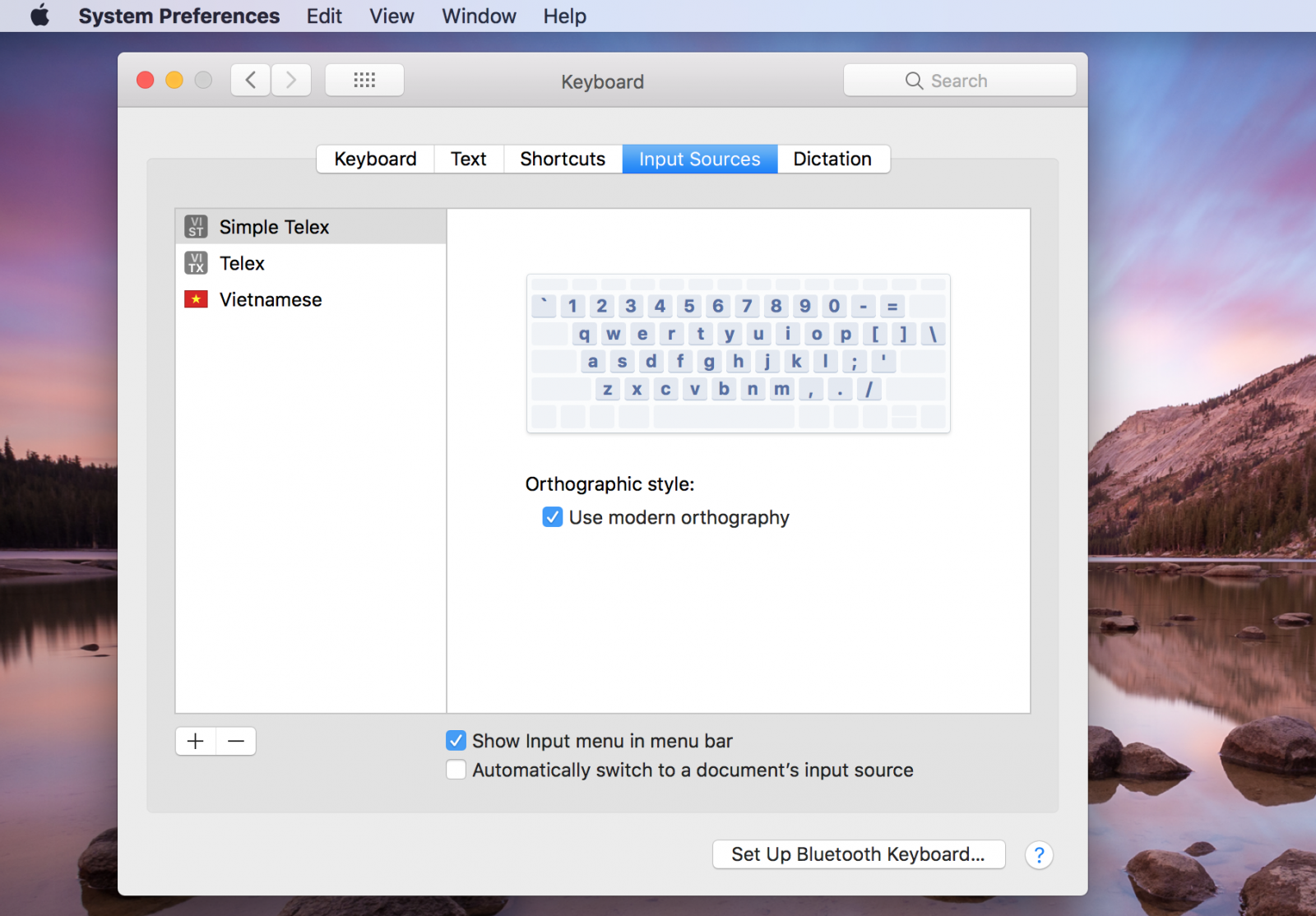1316x916 pixels.
Task: Click the 'm' key in keyboard preview
Action: [x=781, y=389]
